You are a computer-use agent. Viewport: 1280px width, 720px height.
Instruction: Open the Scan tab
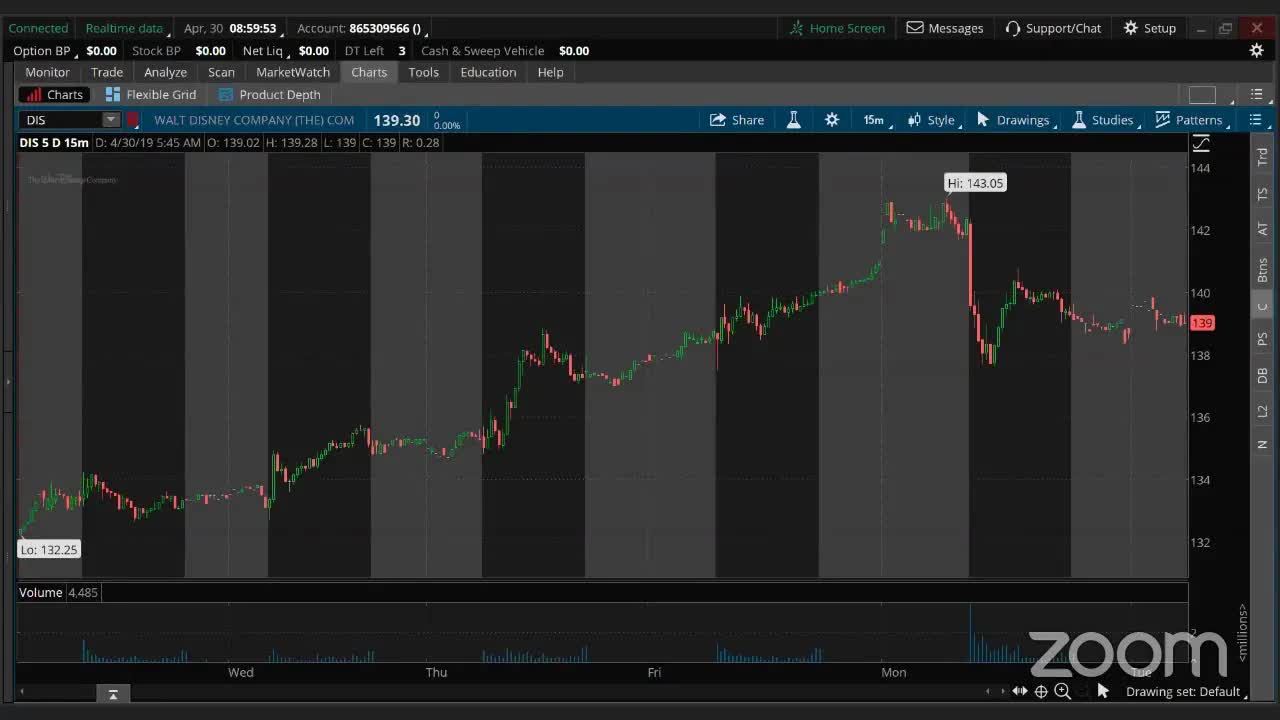(x=221, y=72)
